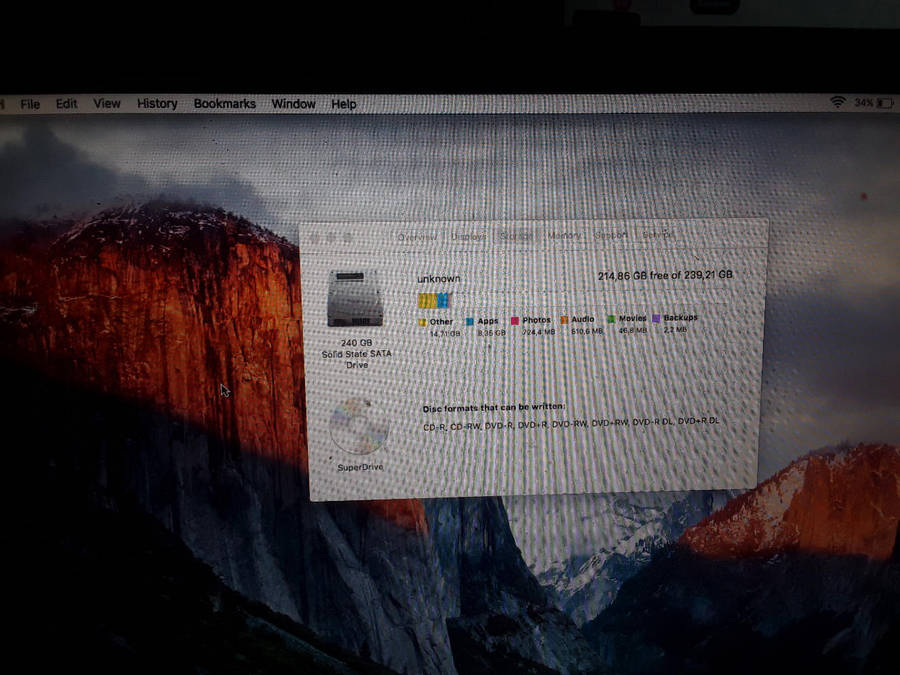Click the green Movies legend square
Viewport: 900px width, 675px height.
pyautogui.click(x=610, y=319)
